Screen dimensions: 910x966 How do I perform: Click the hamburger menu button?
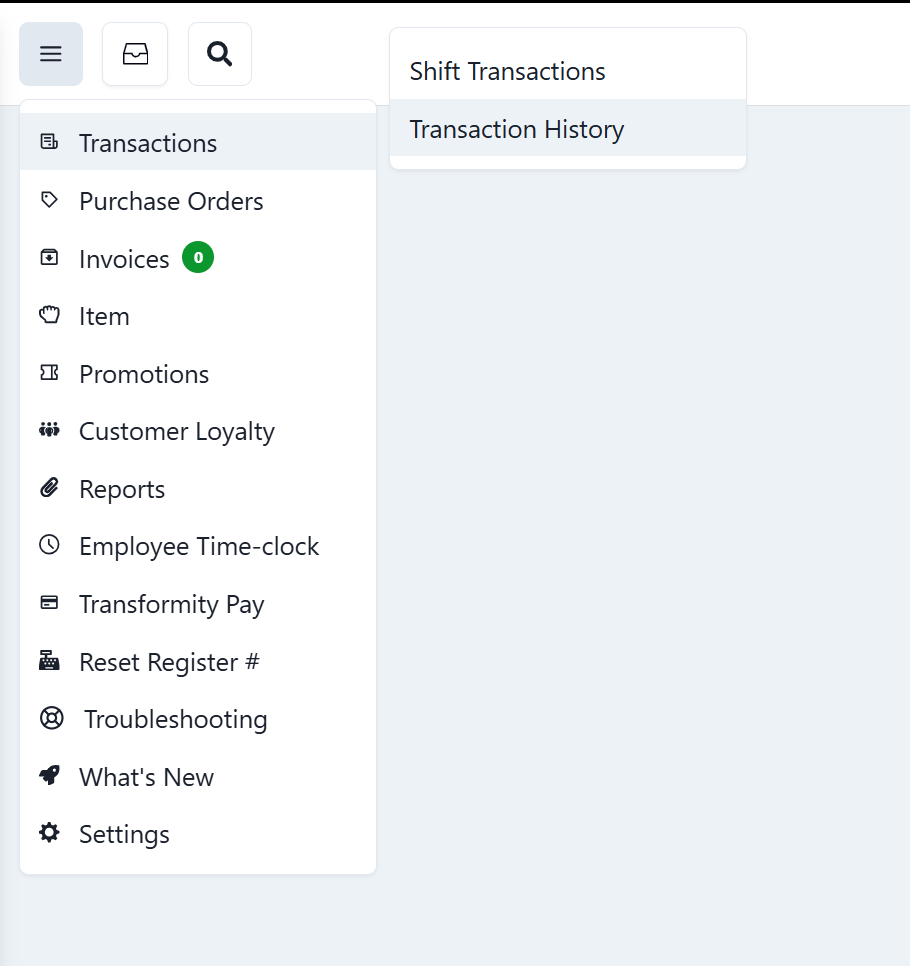(51, 54)
